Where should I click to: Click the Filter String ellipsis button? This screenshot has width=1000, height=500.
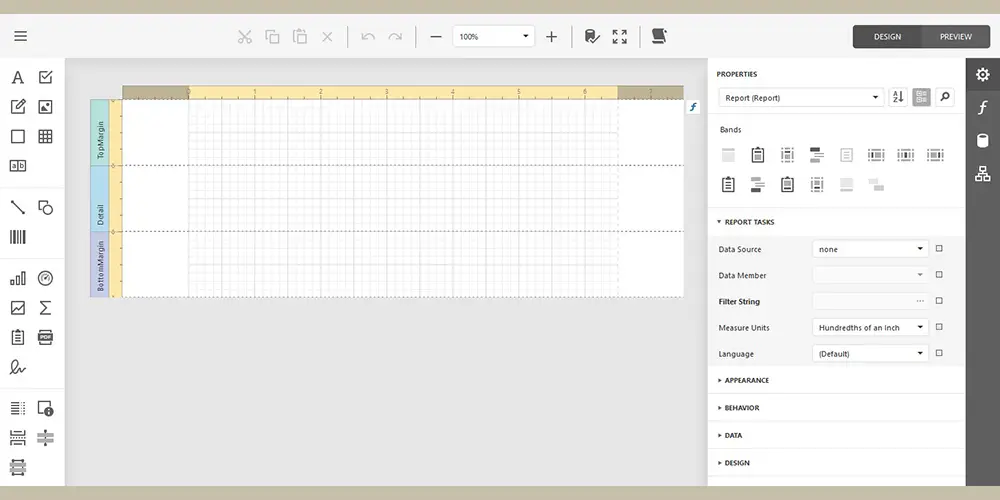pos(920,301)
